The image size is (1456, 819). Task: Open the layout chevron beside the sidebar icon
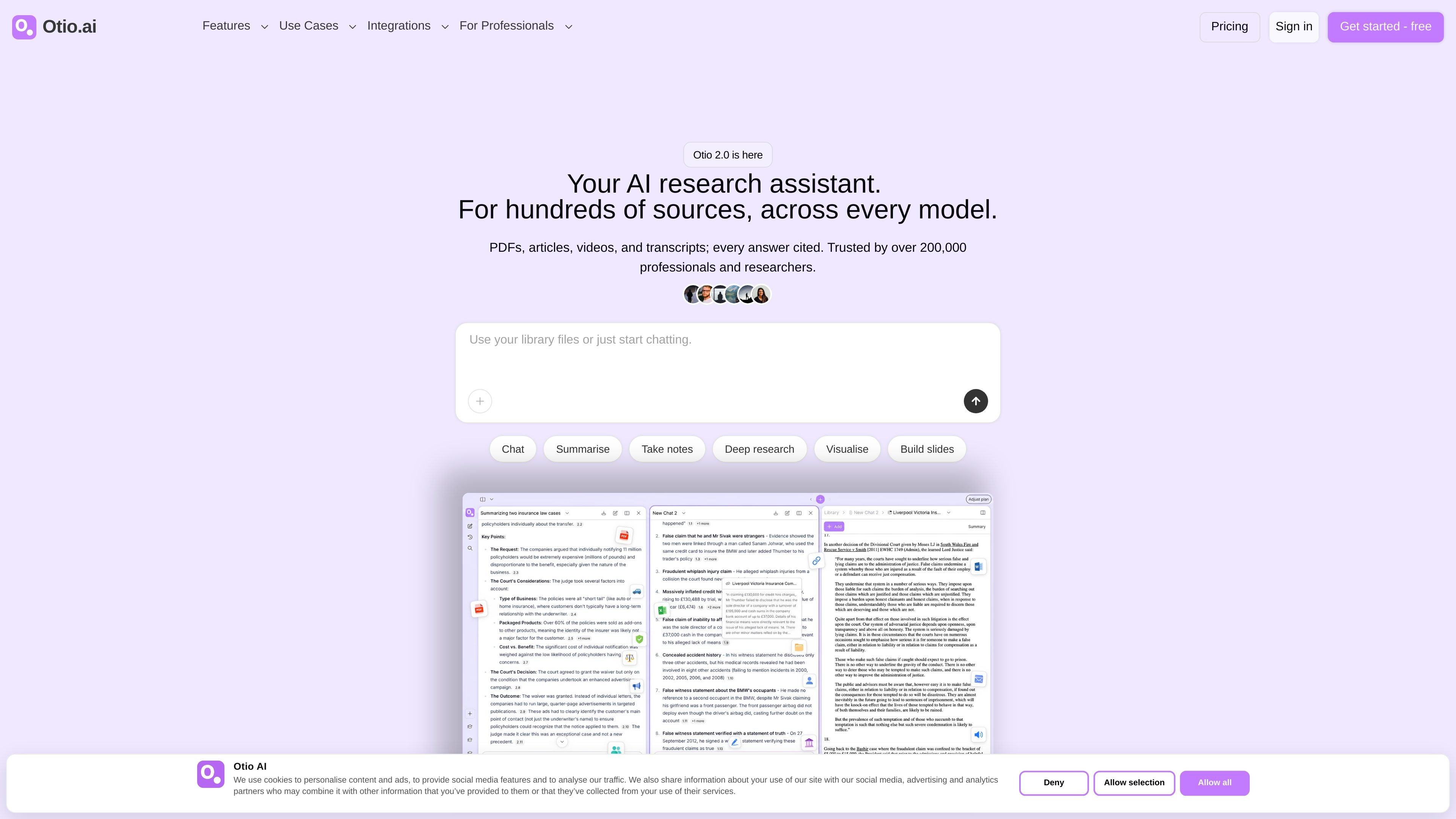492,499
